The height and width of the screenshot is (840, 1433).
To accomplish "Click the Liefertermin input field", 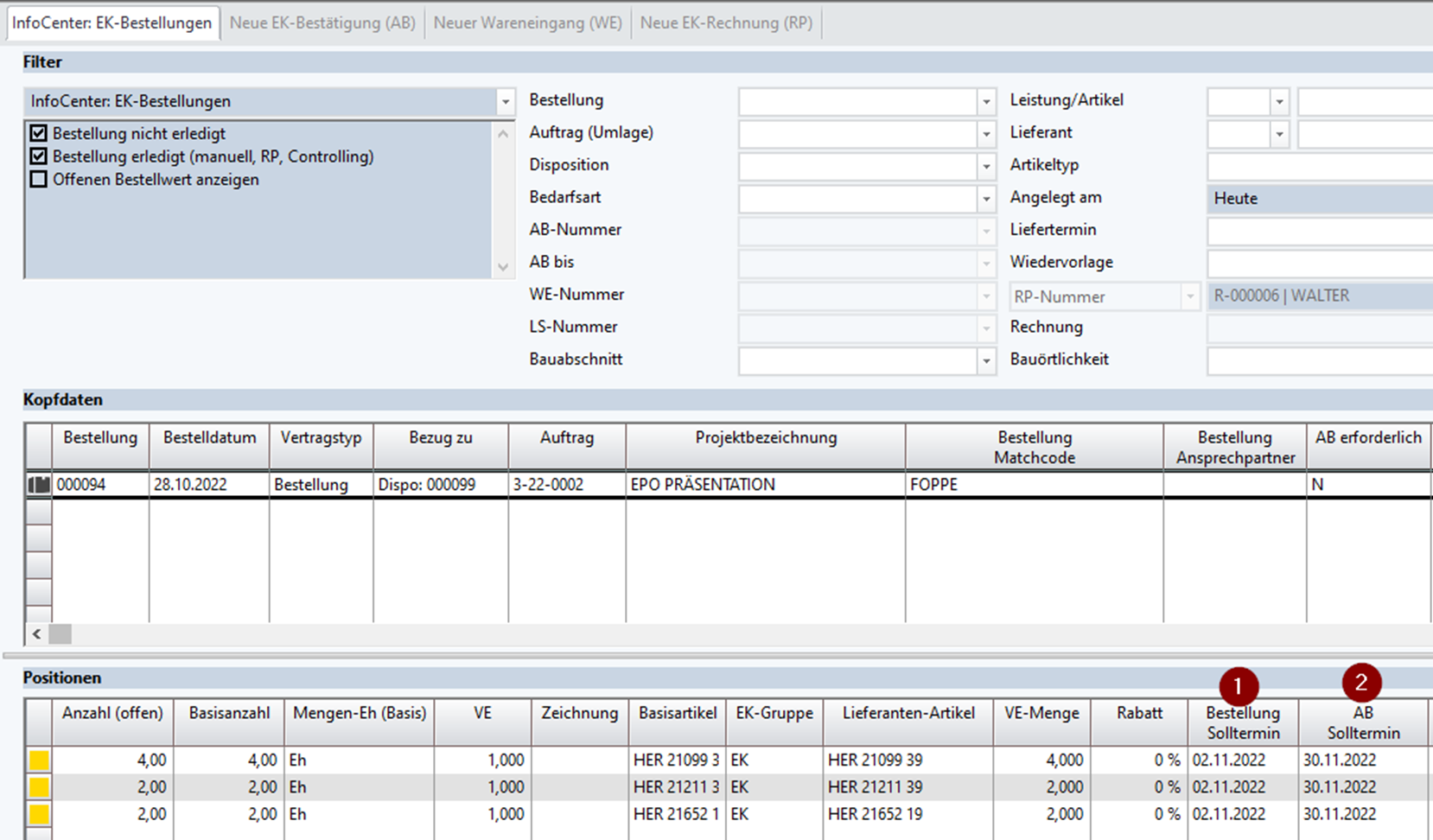I will 1319,231.
